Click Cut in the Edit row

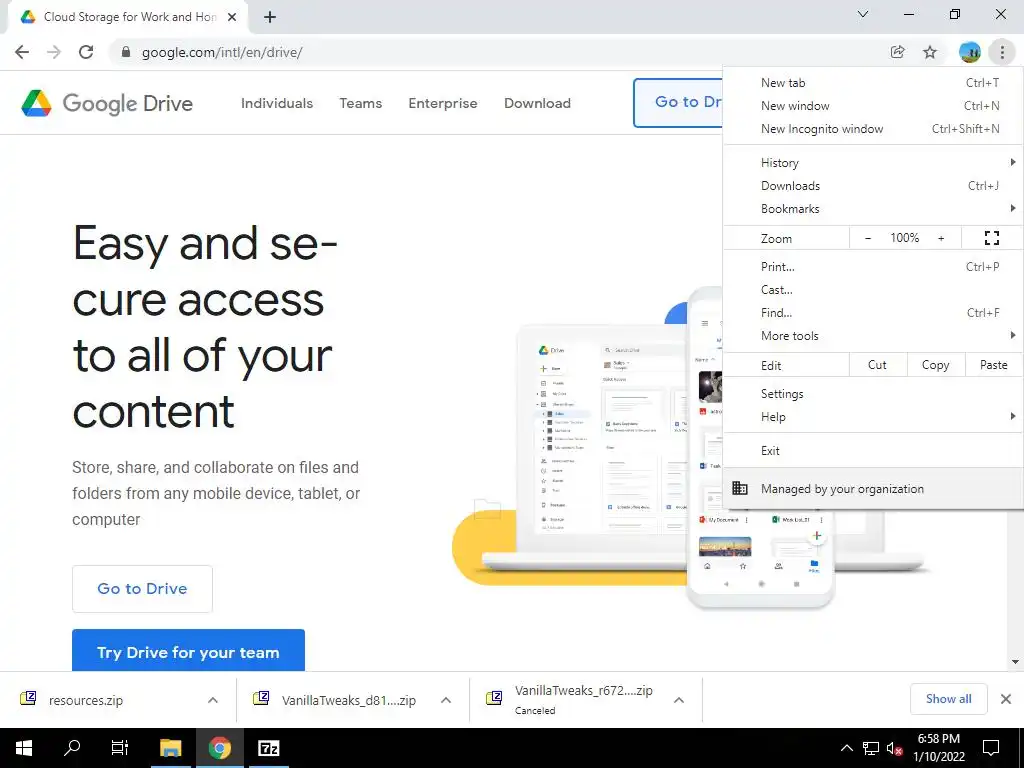click(x=878, y=365)
